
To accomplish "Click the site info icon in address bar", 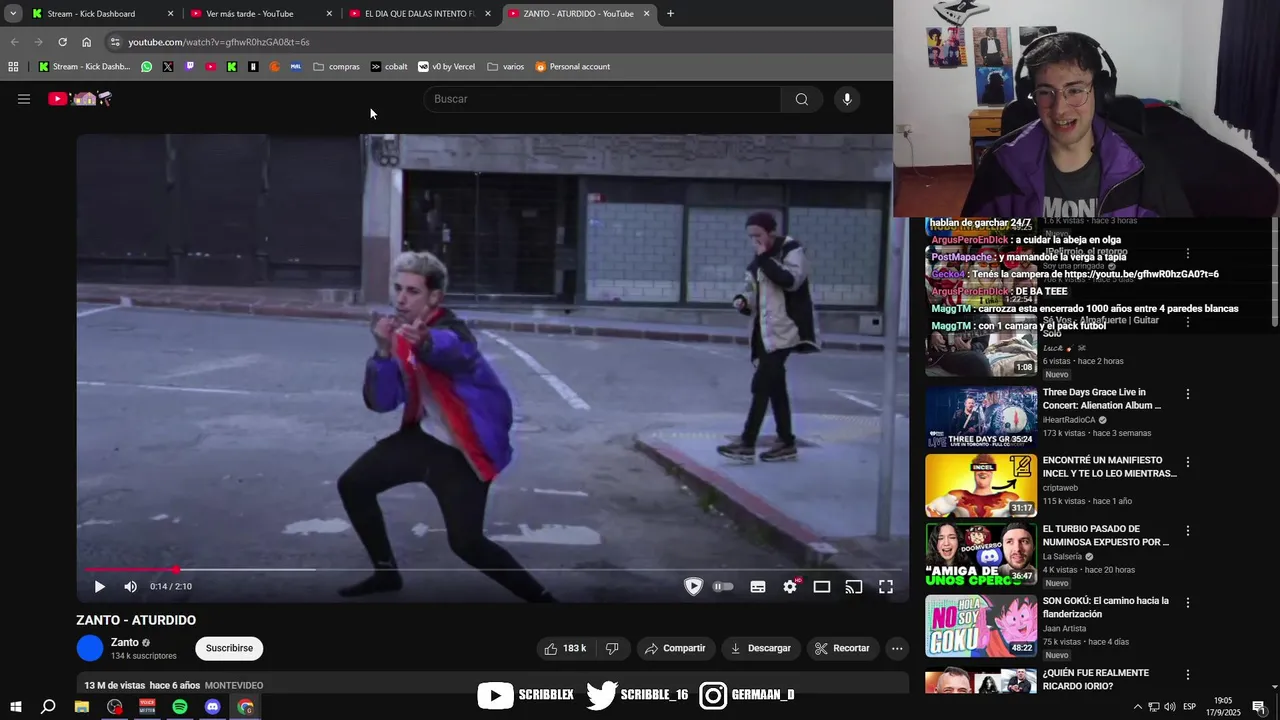I will (115, 42).
